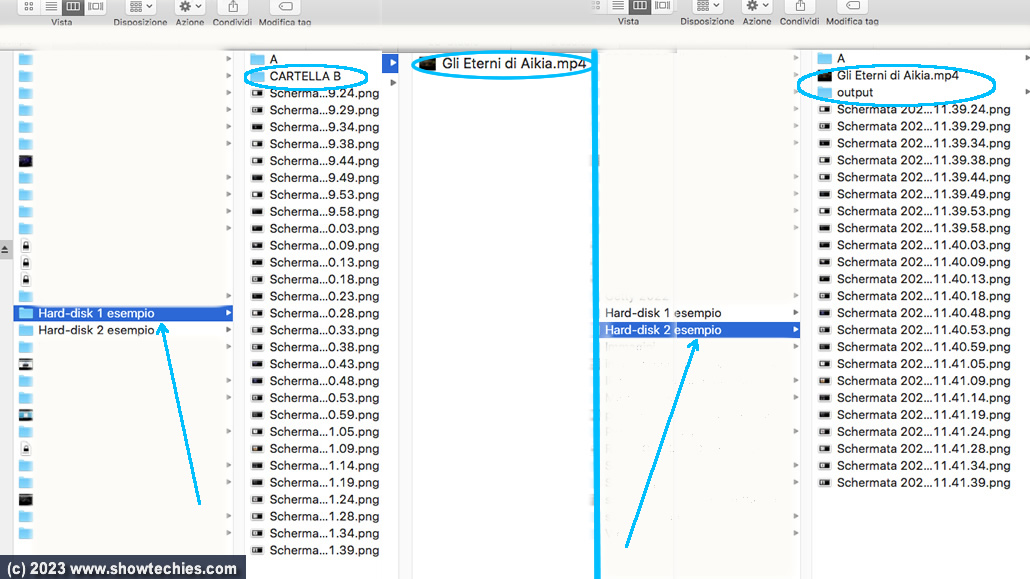Click thumbnail icon of Scherma...9.24.png
The image size is (1030, 579).
(258, 93)
